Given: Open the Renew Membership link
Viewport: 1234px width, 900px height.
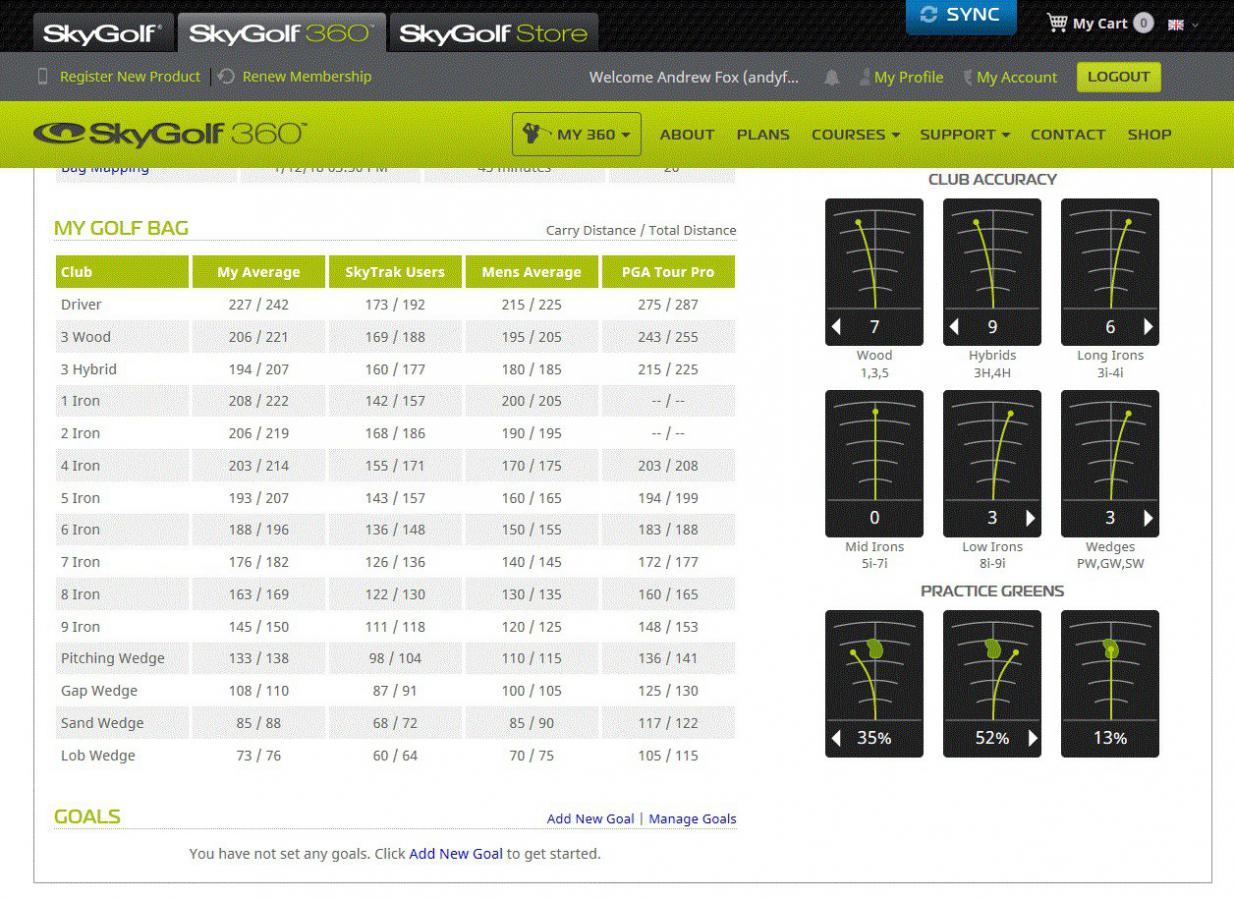Looking at the screenshot, I should (306, 76).
